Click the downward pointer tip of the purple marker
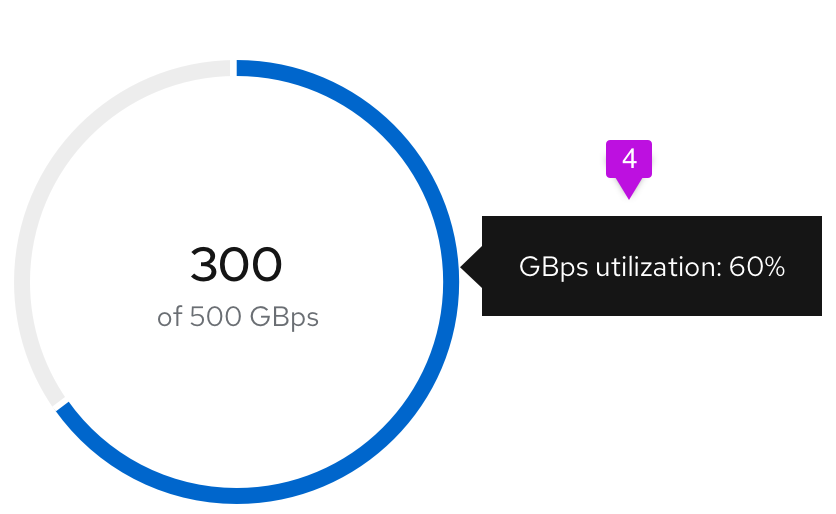The image size is (836, 514). point(629,195)
